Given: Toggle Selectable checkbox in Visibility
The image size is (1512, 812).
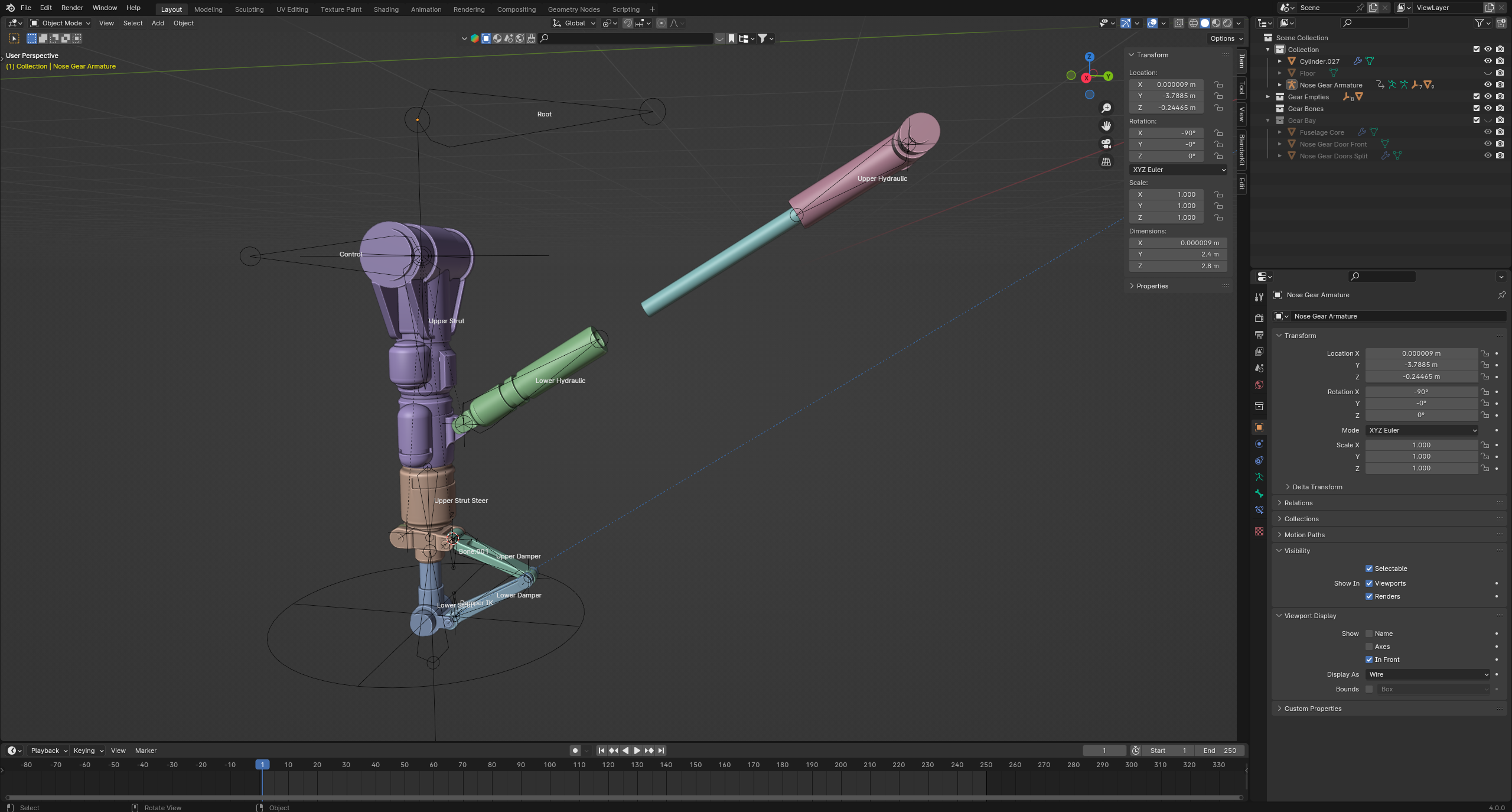Looking at the screenshot, I should coord(1368,569).
